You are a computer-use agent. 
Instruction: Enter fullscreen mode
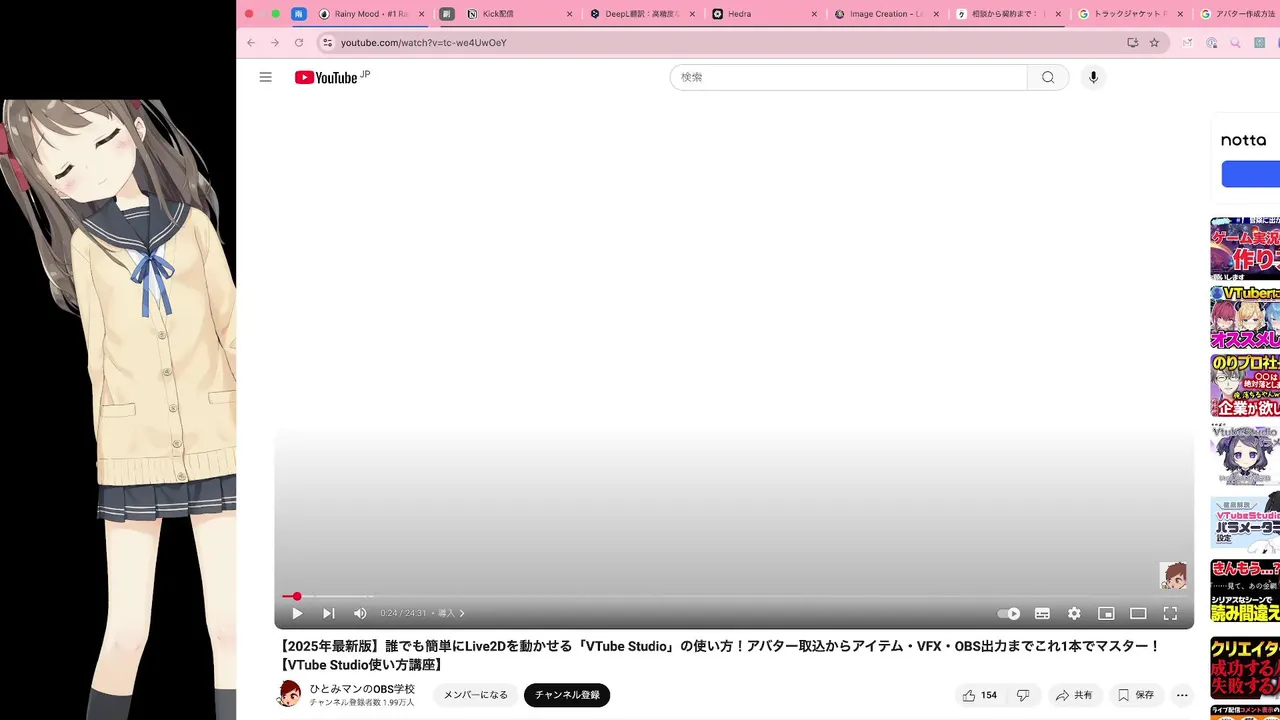tap(1170, 613)
